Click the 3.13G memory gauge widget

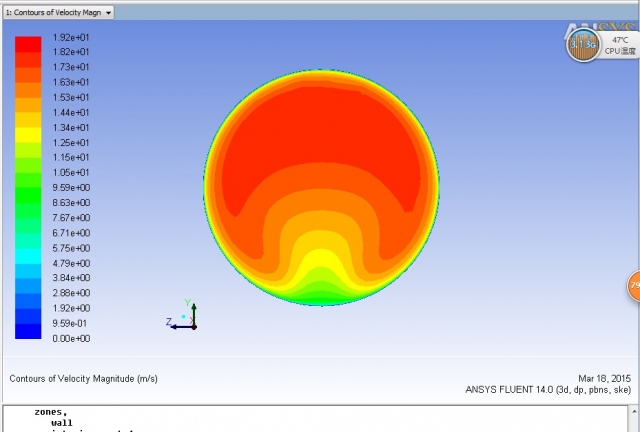[x=583, y=44]
